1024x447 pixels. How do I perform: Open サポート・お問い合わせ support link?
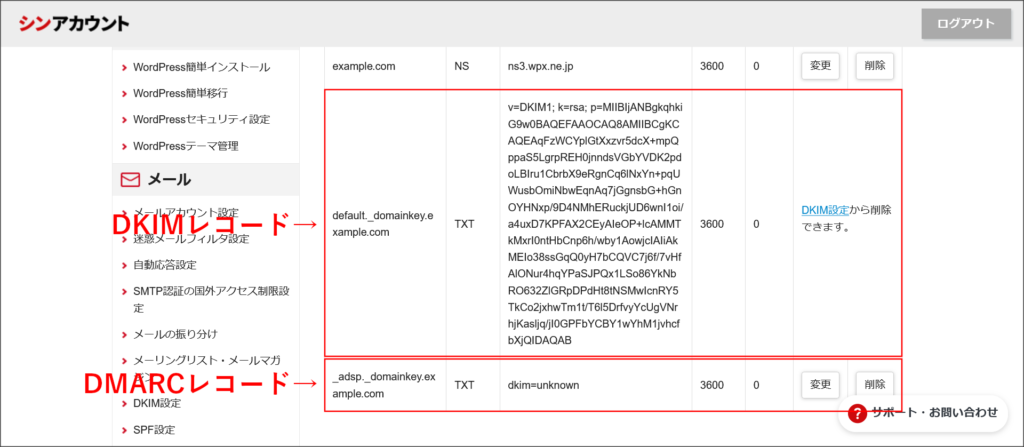[934, 412]
